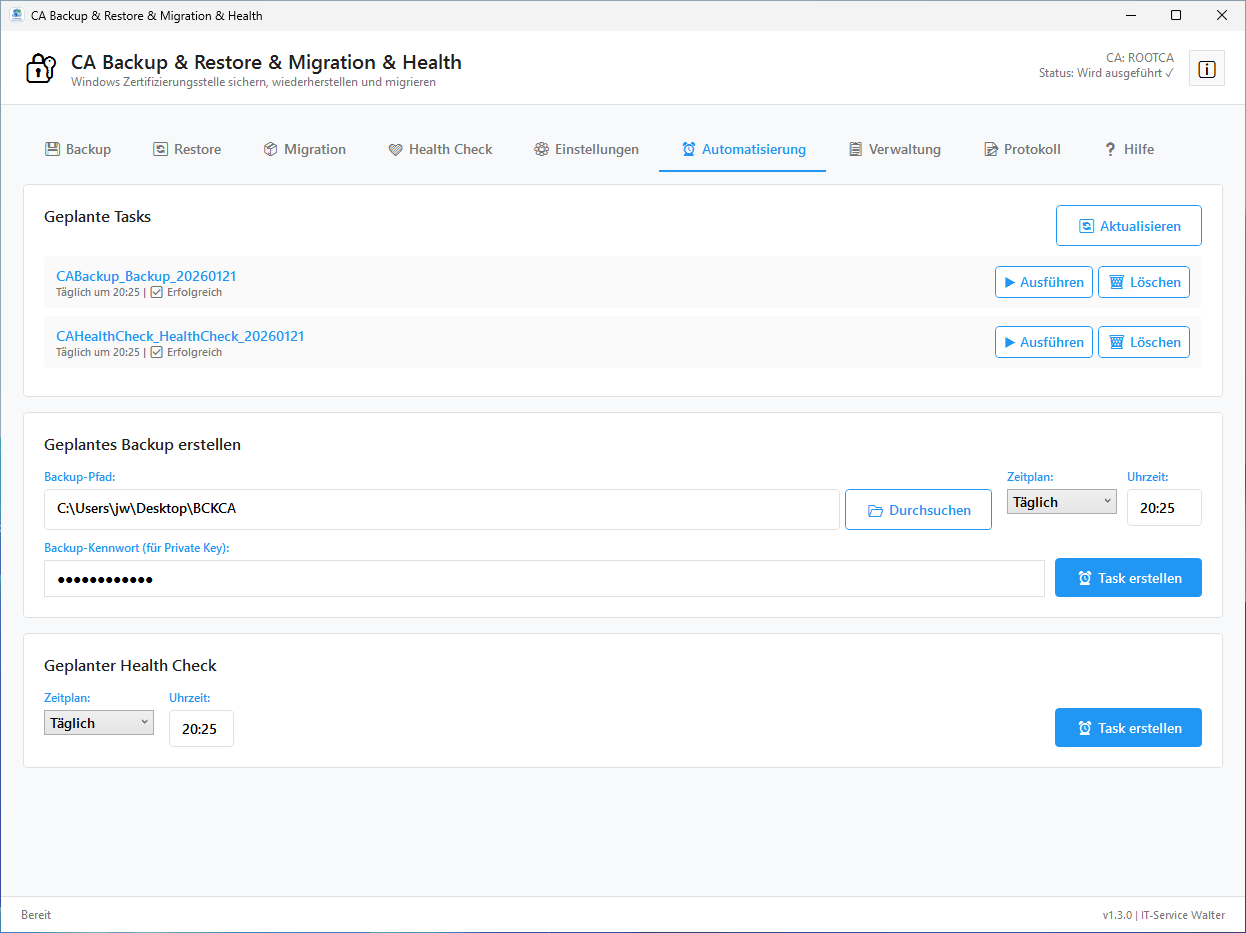Viewport: 1246px width, 933px height.
Task: Click the gear icon on Einstellungen tab
Action: click(541, 149)
